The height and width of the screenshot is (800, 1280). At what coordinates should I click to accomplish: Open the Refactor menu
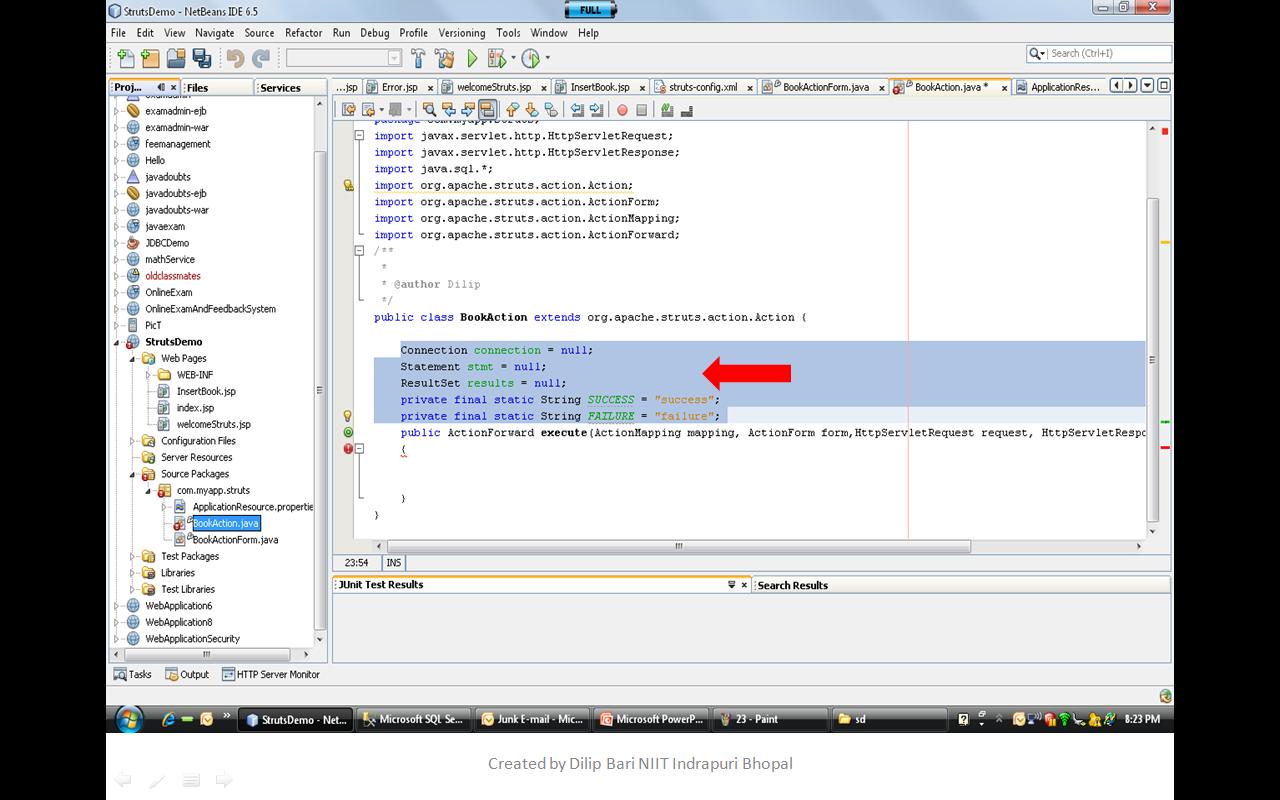coord(303,32)
